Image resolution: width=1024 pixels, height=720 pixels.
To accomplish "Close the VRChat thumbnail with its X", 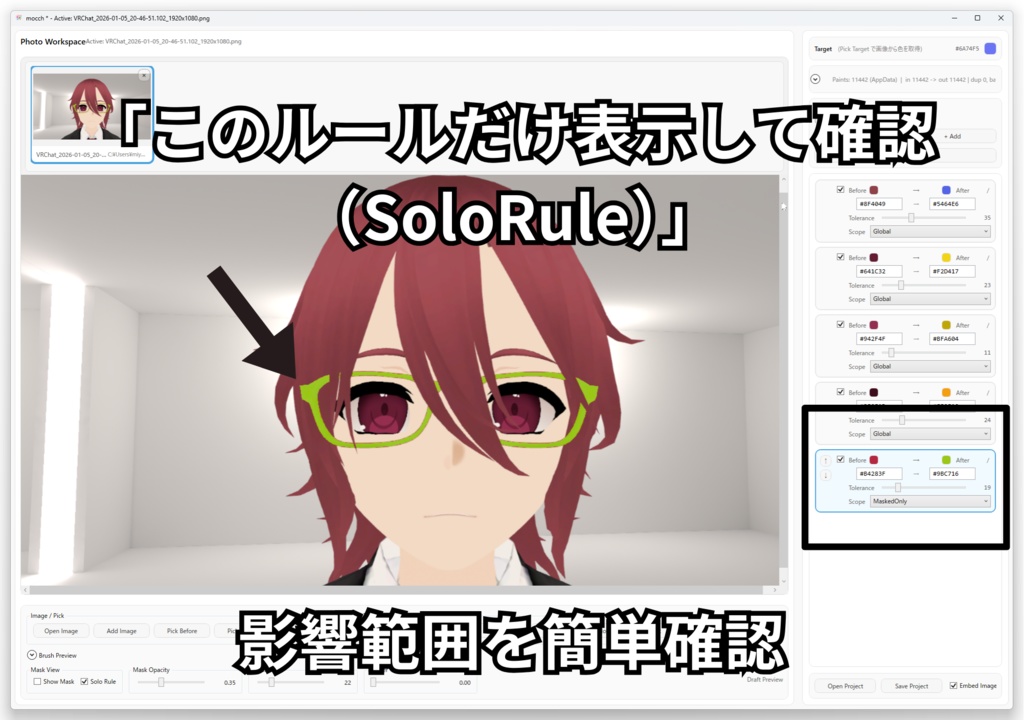I will [x=144, y=75].
